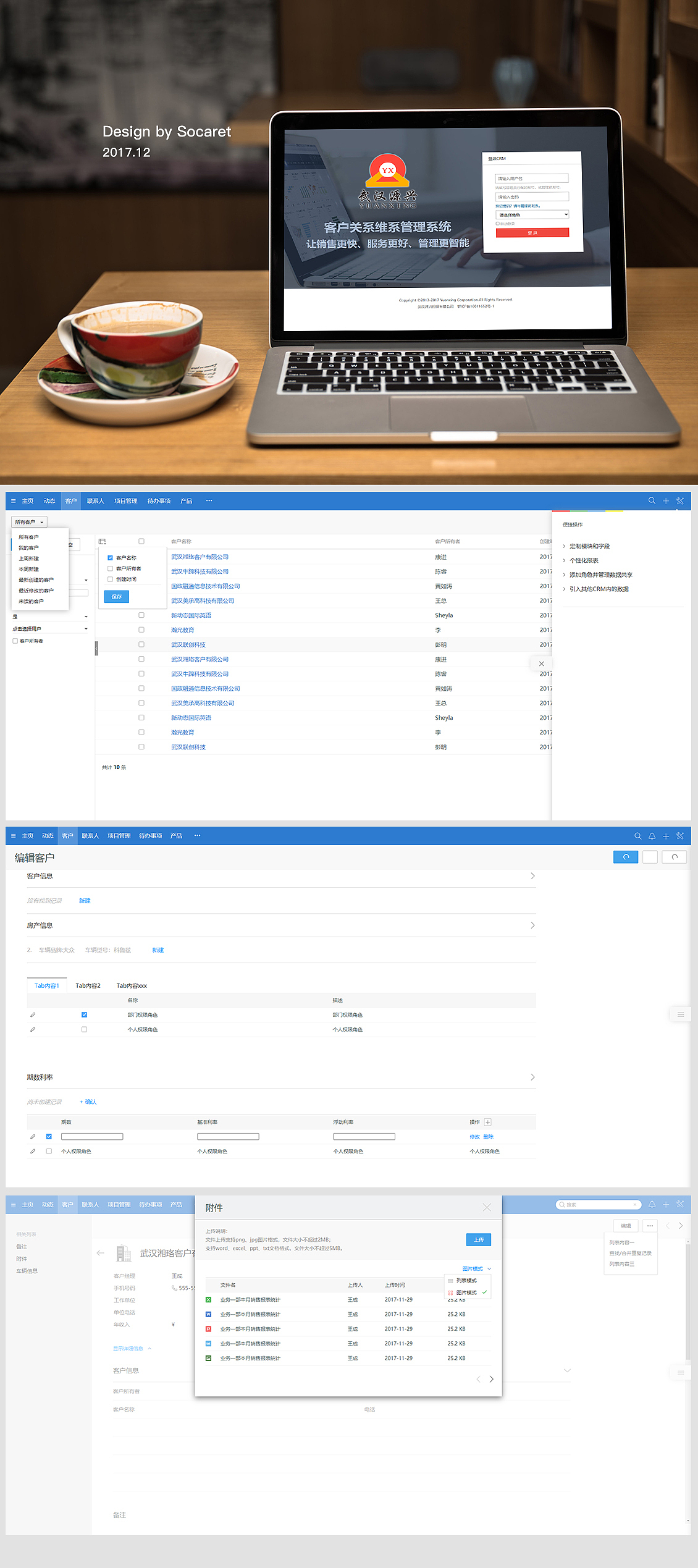Open the 国政融通信息技术有限公司 link, first occurrence
Image resolution: width=698 pixels, height=1568 pixels.
(x=206, y=586)
